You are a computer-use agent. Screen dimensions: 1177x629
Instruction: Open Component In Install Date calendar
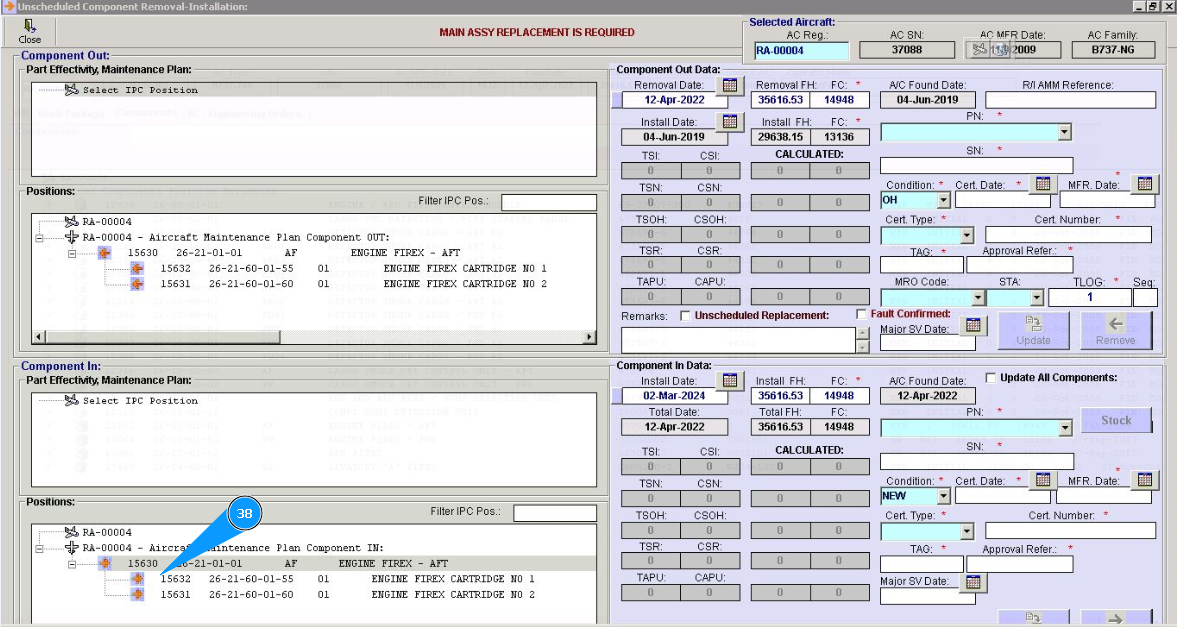pos(729,381)
